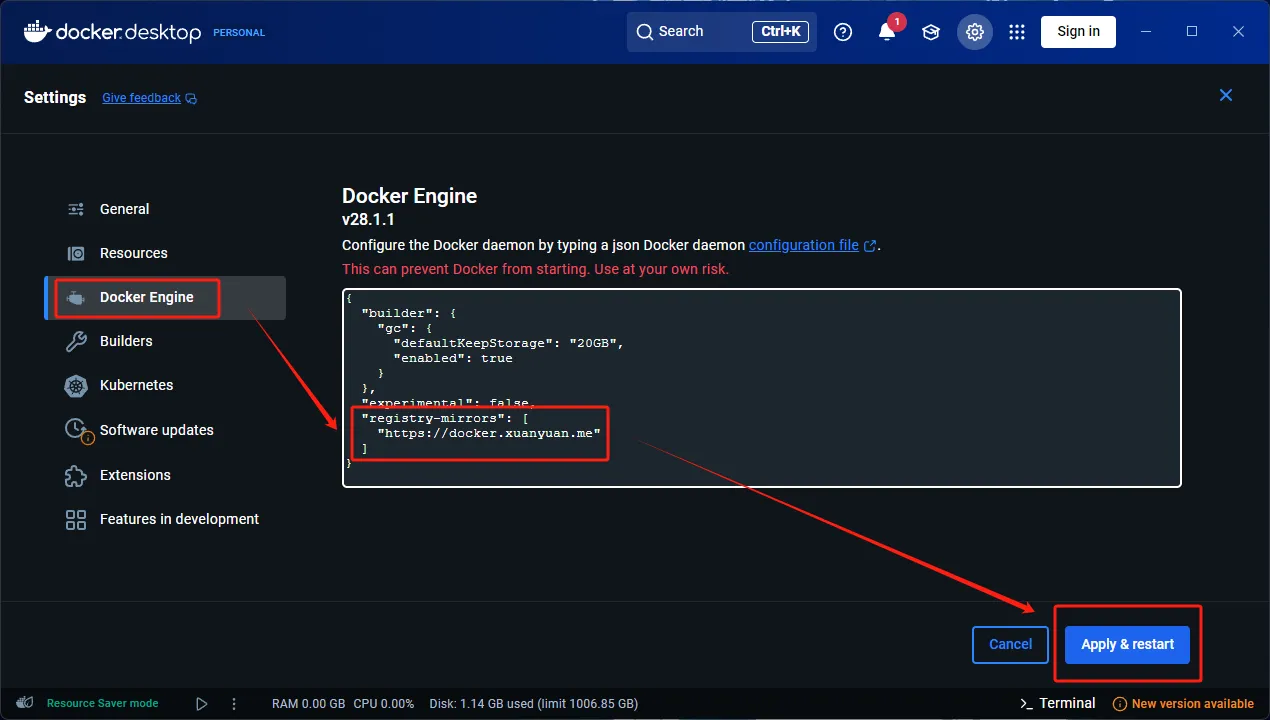Open the notifications bell icon
Screen dimensions: 1270x720
pos(887,32)
